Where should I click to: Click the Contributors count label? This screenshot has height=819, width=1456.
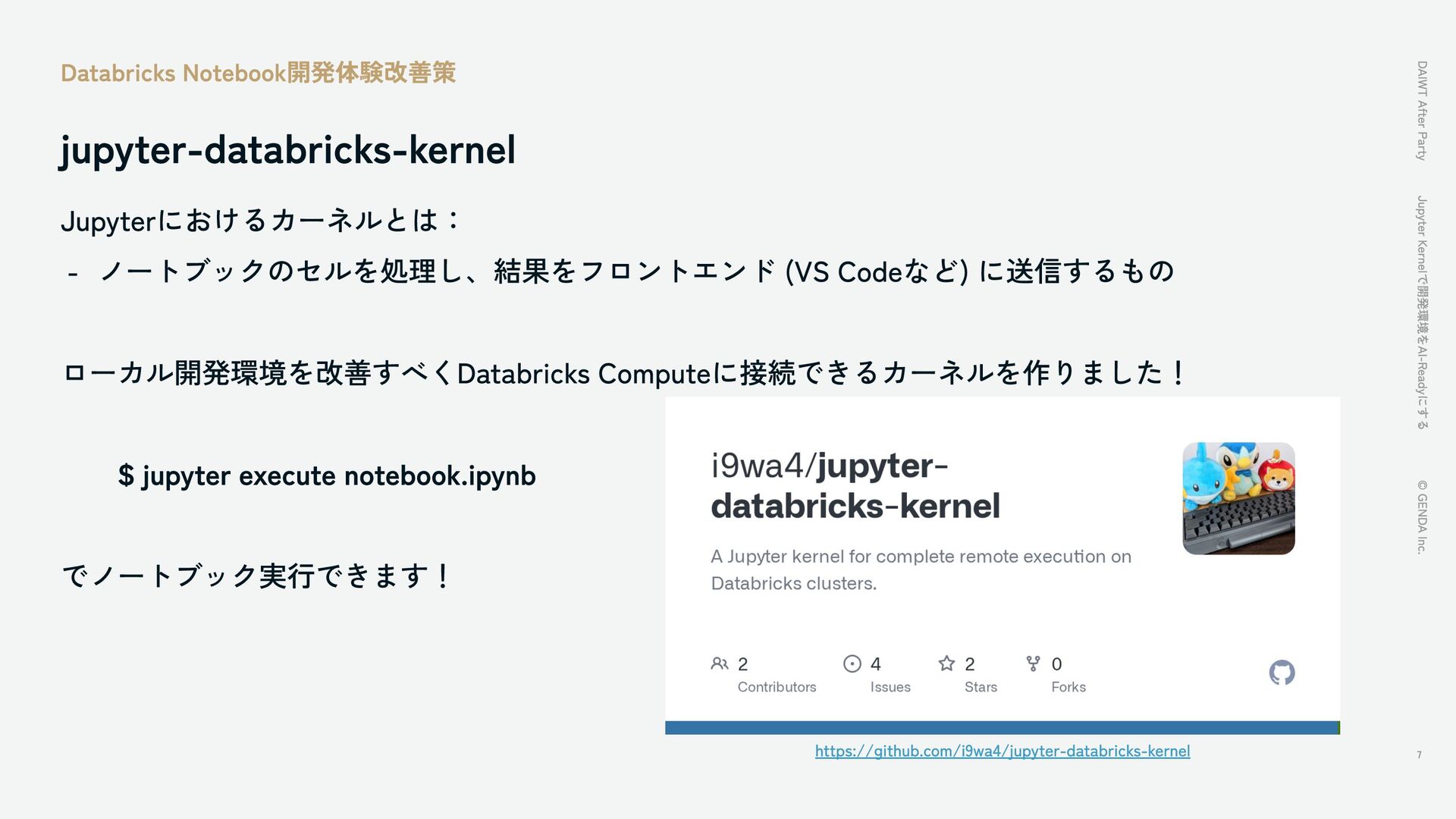[x=777, y=687]
